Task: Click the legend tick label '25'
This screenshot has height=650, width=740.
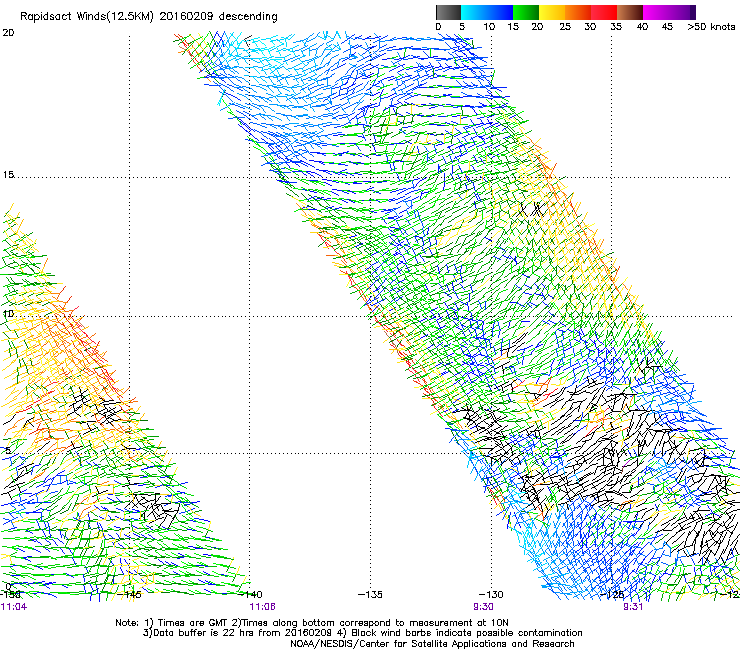Action: pyautogui.click(x=565, y=27)
